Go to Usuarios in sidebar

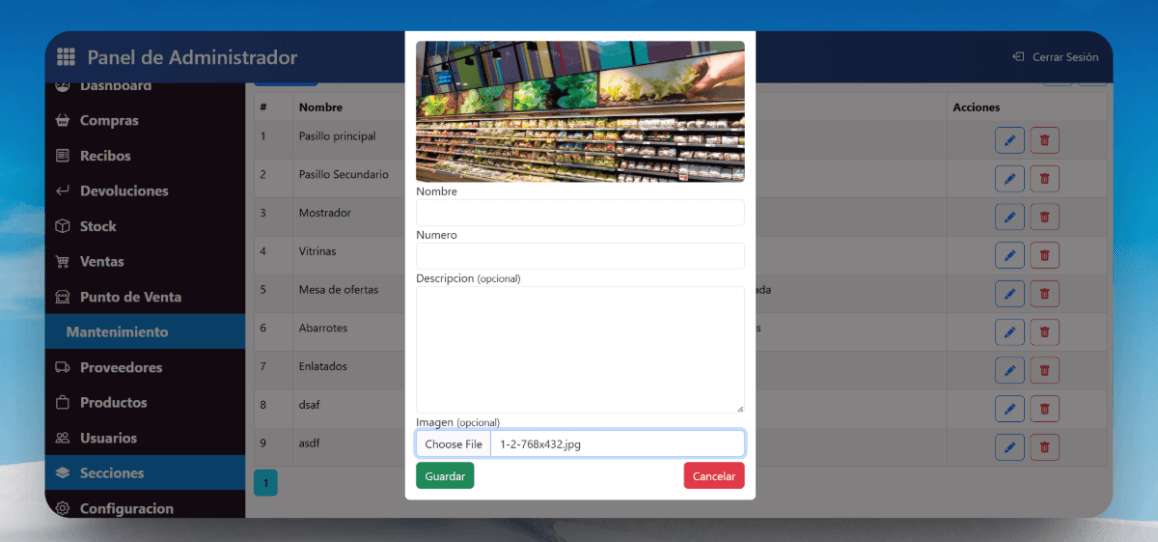click(x=108, y=438)
